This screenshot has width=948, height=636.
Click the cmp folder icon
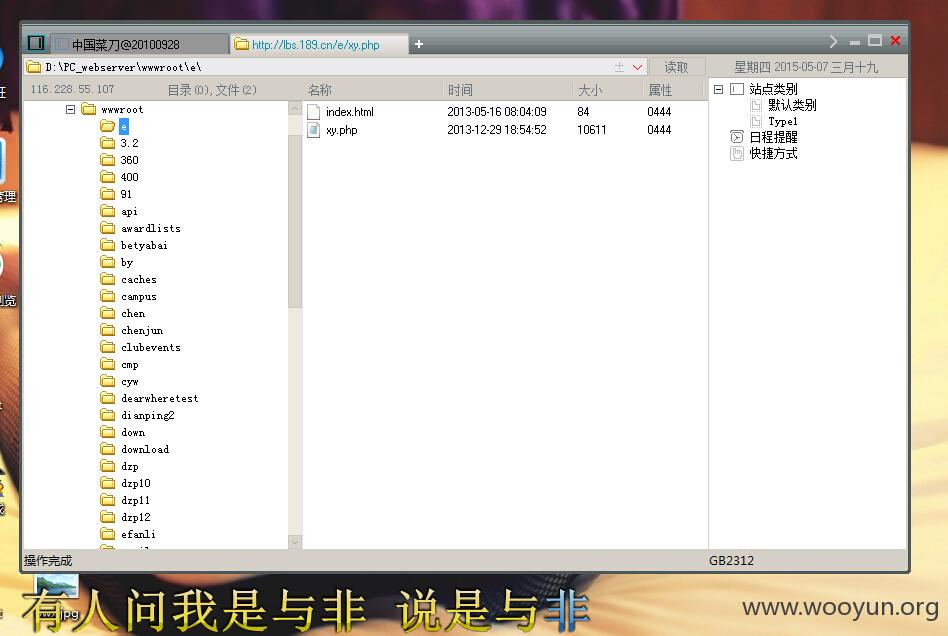point(108,364)
